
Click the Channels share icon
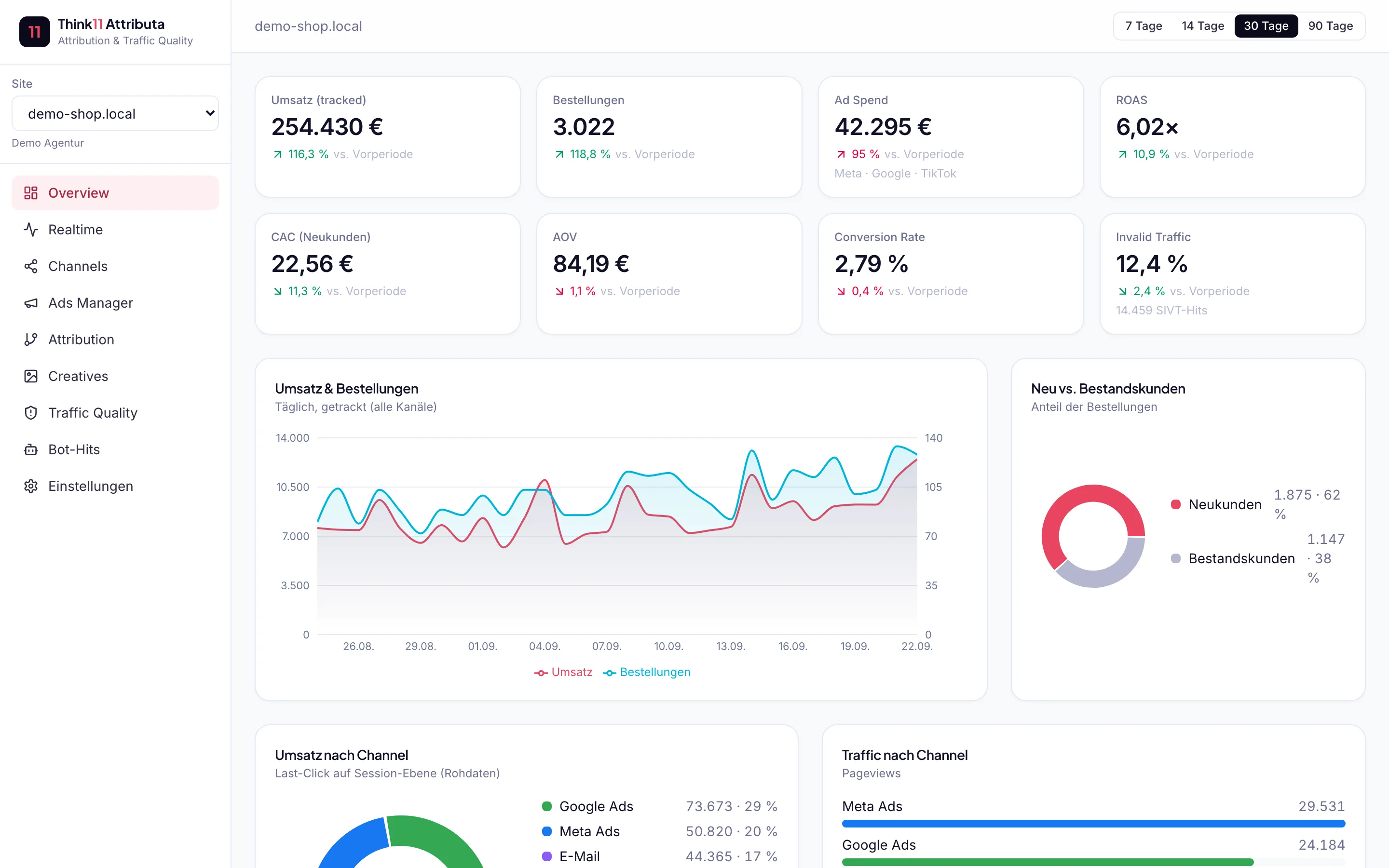[31, 266]
